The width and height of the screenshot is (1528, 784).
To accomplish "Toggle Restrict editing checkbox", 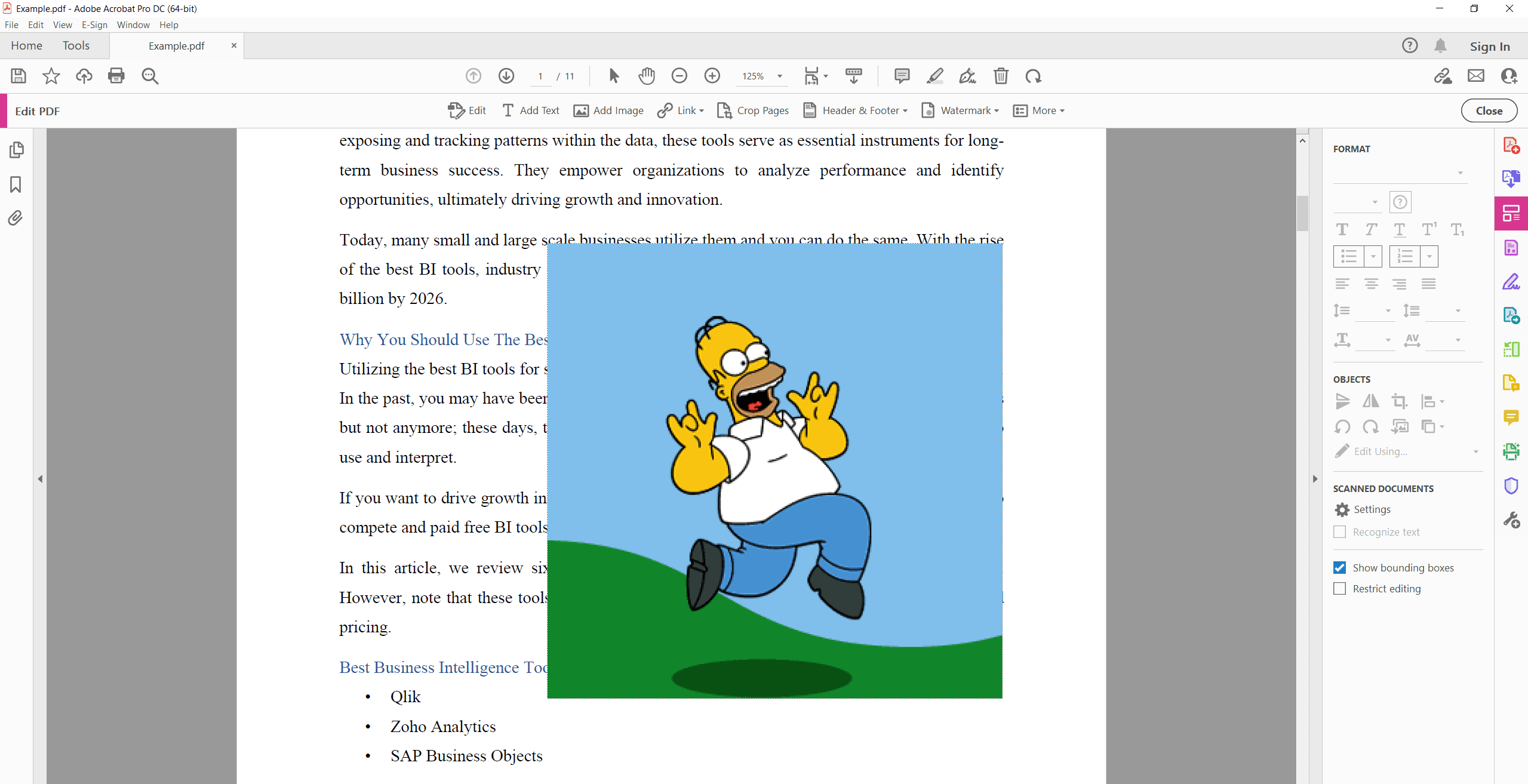I will tap(1339, 588).
